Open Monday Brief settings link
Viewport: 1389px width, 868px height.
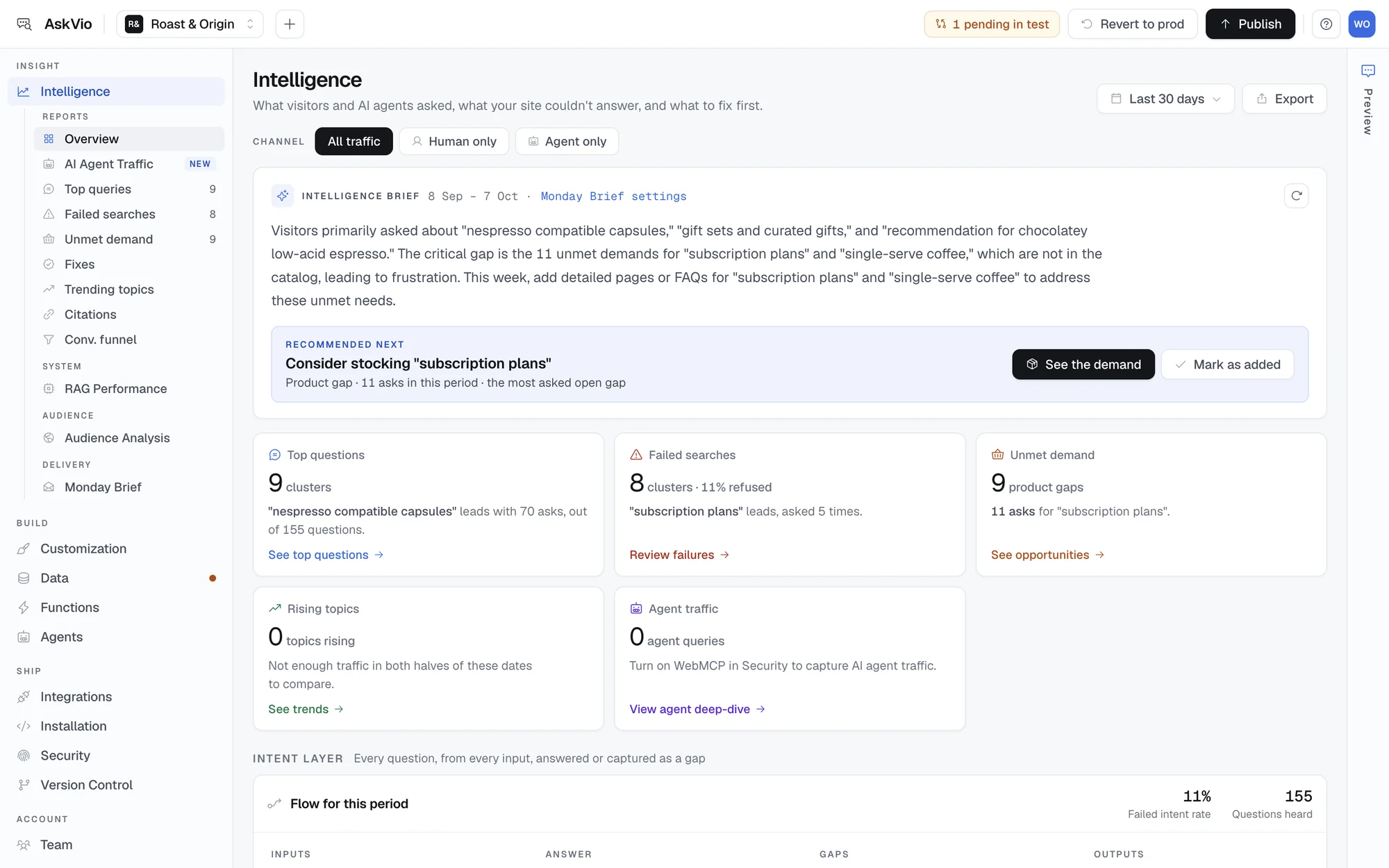pos(613,197)
